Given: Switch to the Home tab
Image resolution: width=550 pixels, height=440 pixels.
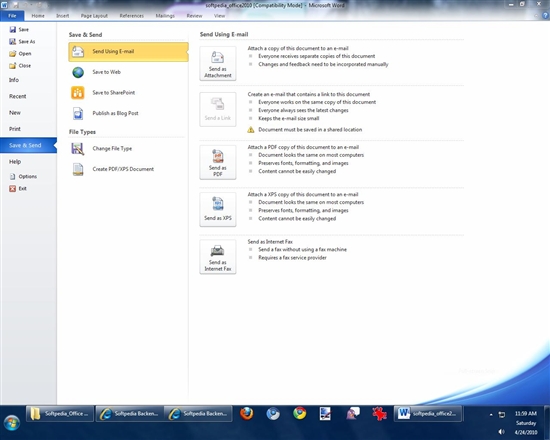Looking at the screenshot, I should [x=38, y=16].
